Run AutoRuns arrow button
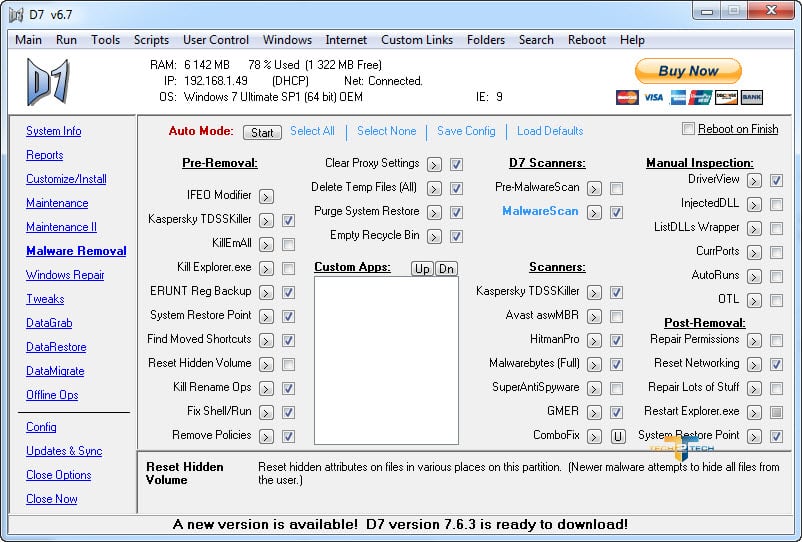The image size is (802, 542). tap(754, 277)
